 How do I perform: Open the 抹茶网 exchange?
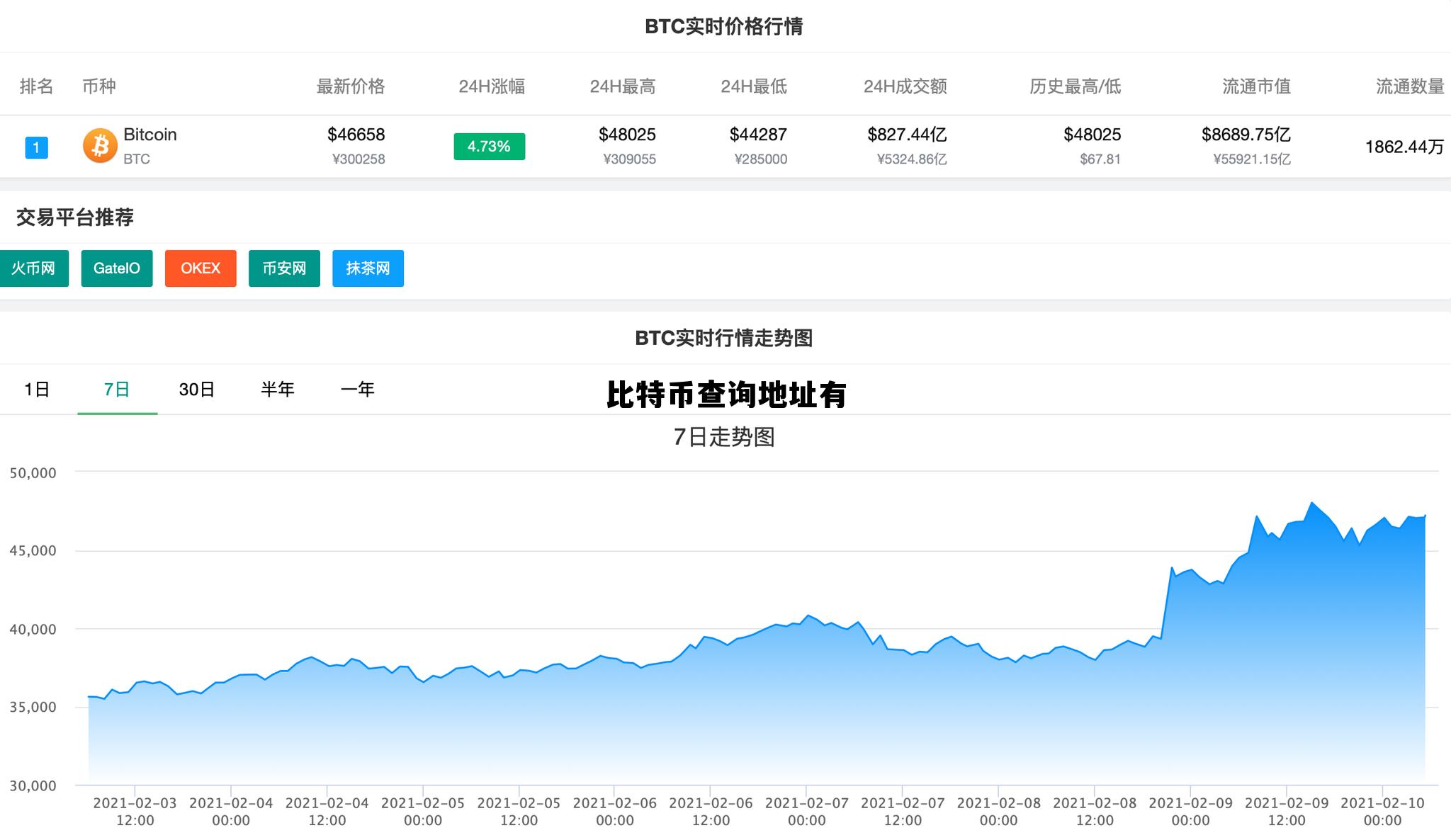(368, 268)
